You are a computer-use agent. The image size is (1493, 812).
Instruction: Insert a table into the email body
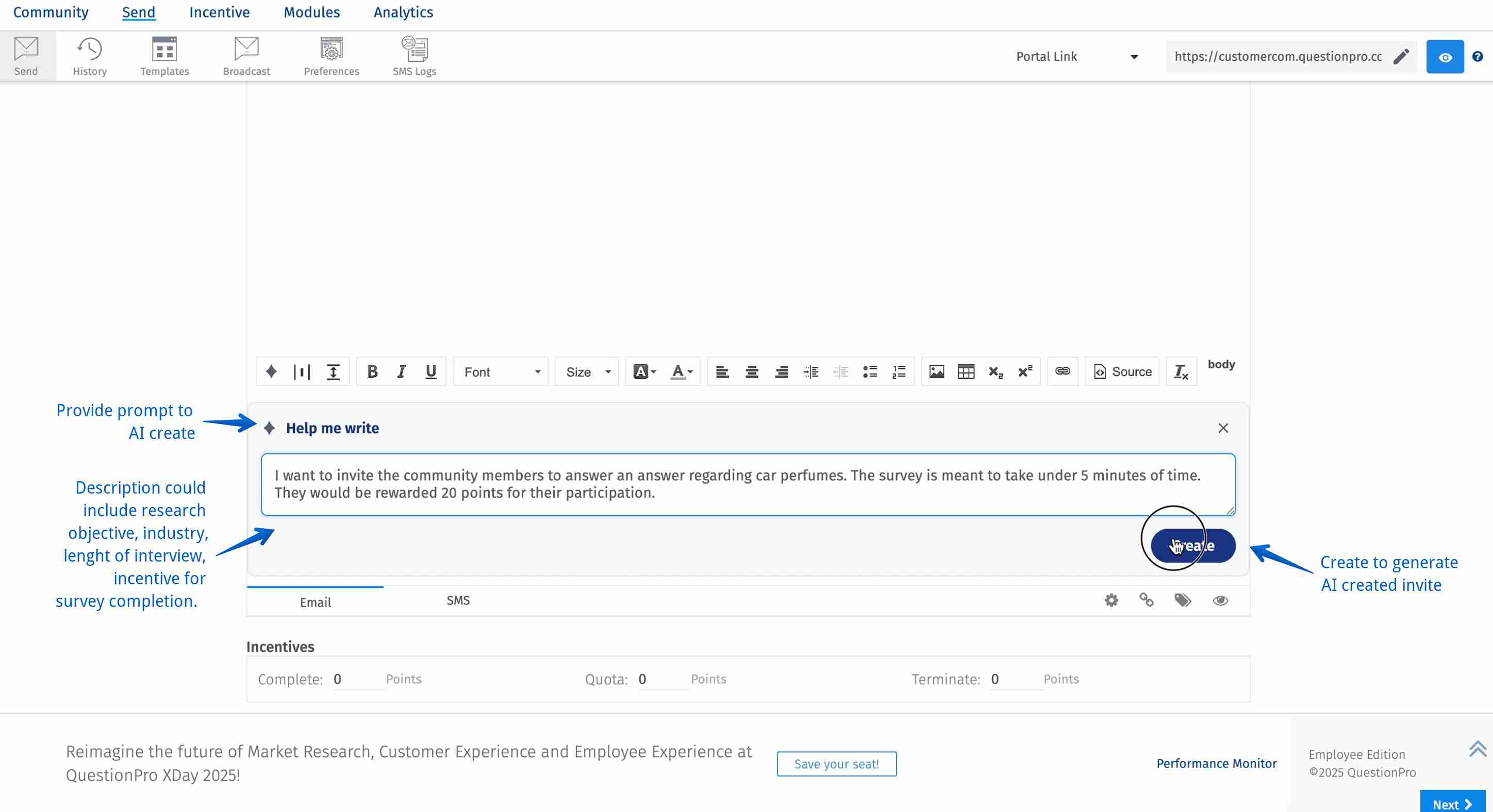click(x=966, y=371)
